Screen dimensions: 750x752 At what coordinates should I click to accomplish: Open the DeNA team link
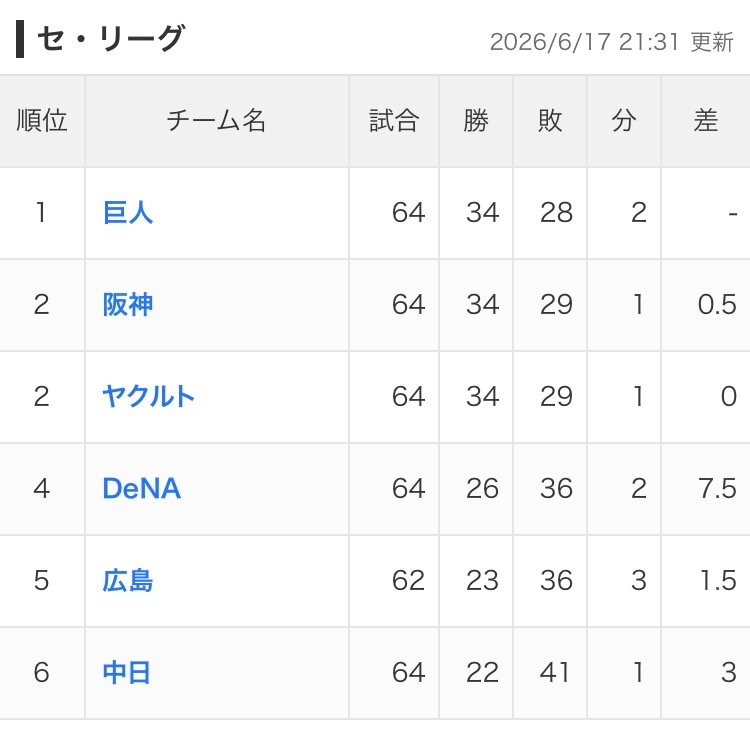[141, 489]
